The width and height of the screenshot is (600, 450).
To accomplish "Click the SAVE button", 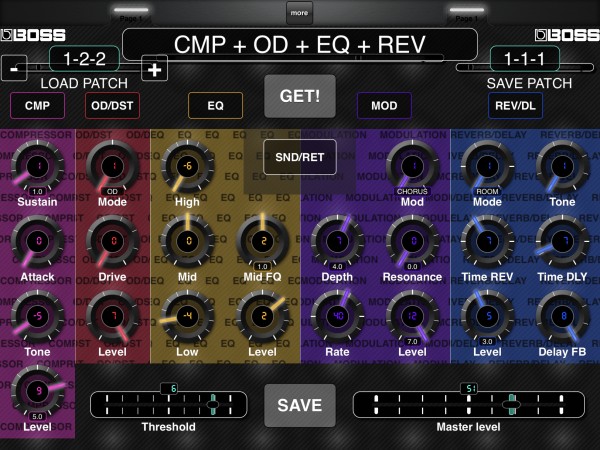I will click(300, 405).
